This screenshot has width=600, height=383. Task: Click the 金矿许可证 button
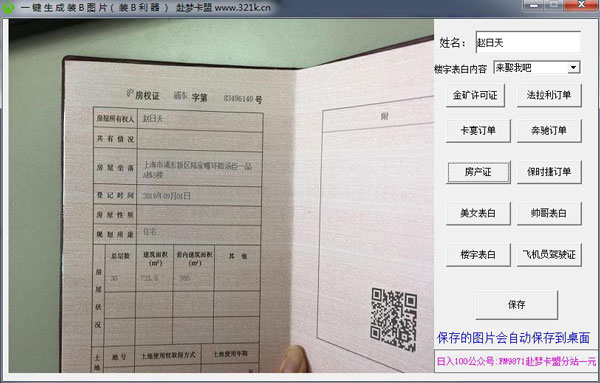coord(475,95)
